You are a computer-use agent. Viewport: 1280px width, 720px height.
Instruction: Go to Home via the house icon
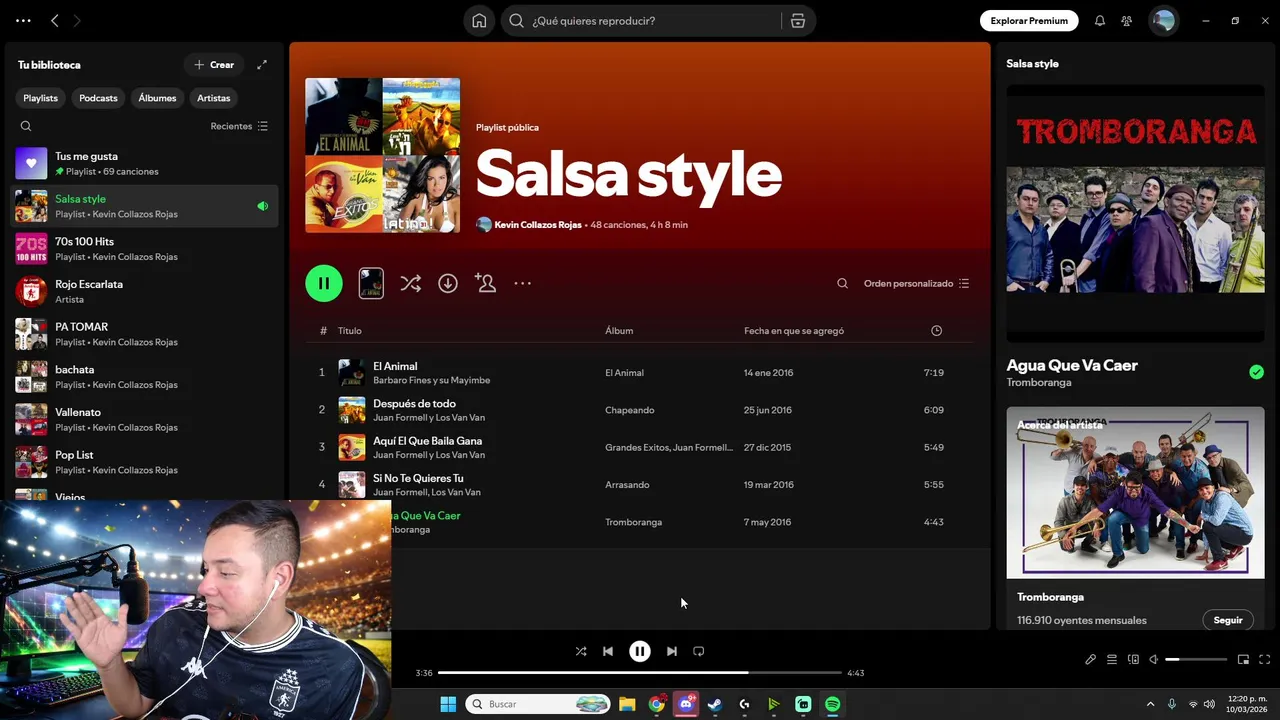click(x=479, y=20)
